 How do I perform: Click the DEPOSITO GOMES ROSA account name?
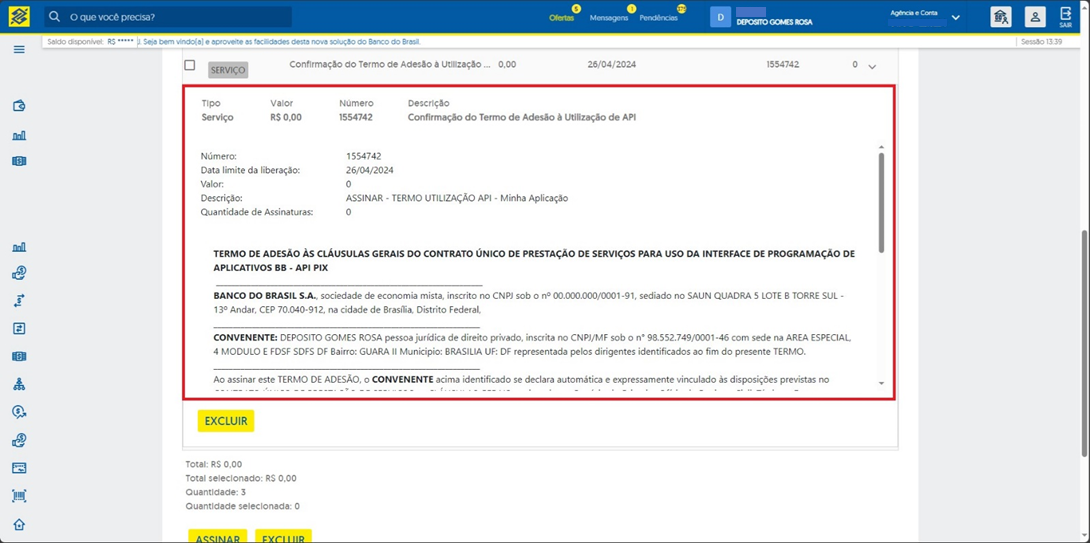point(774,22)
